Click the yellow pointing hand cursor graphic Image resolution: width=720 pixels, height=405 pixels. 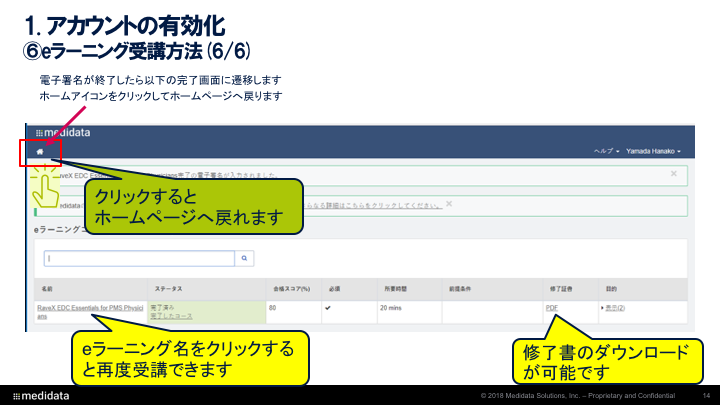click(x=44, y=183)
